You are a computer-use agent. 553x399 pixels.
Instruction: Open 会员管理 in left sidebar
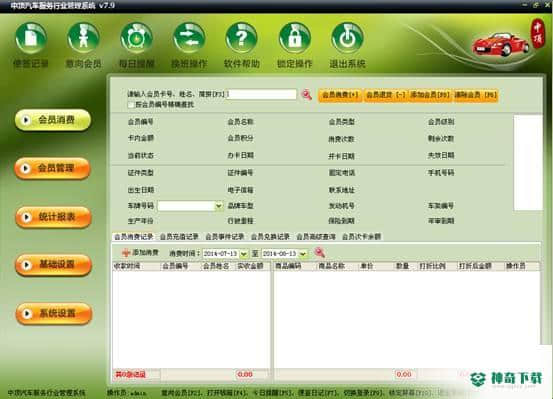(x=53, y=169)
